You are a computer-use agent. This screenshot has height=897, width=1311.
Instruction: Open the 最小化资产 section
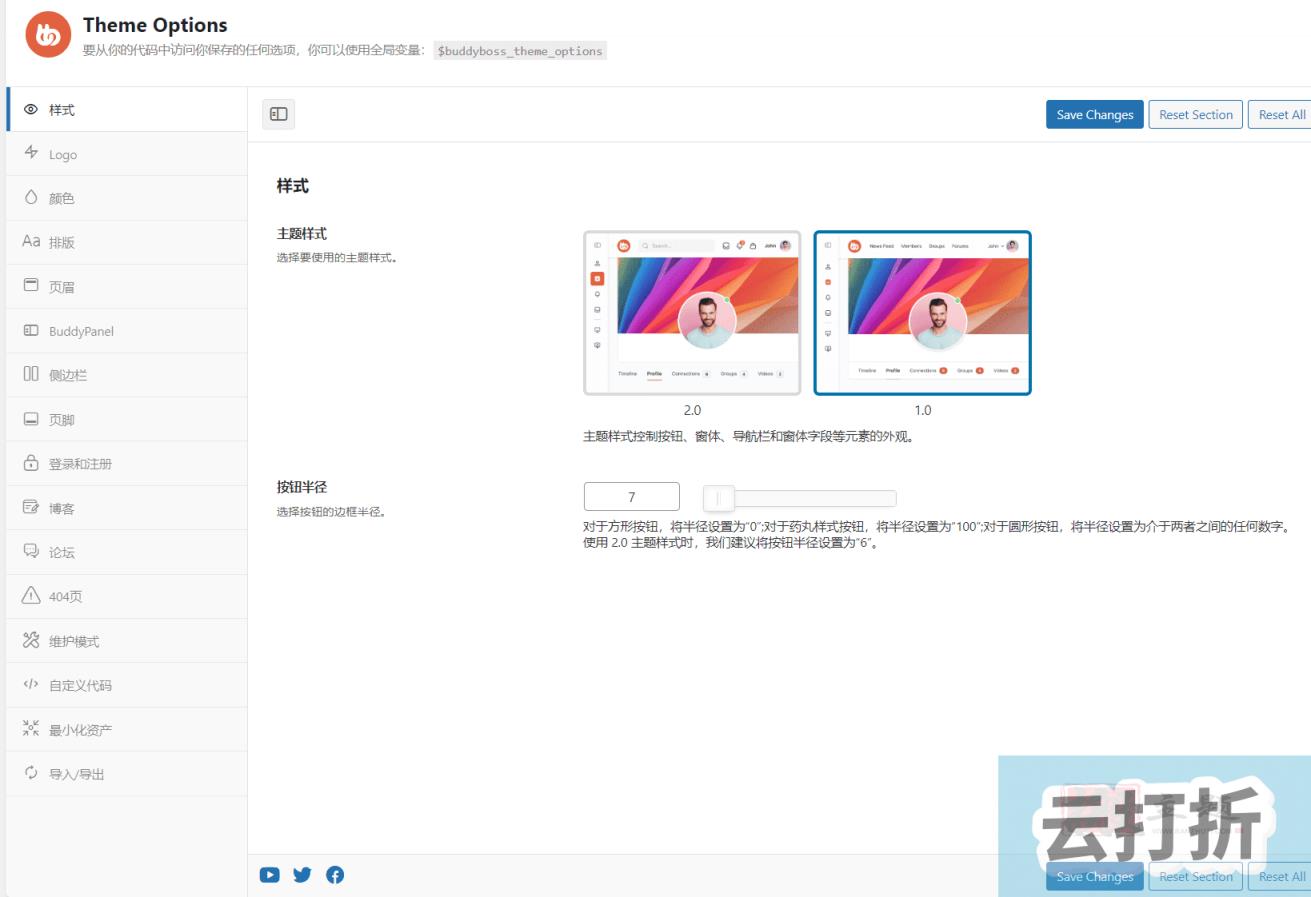point(127,729)
